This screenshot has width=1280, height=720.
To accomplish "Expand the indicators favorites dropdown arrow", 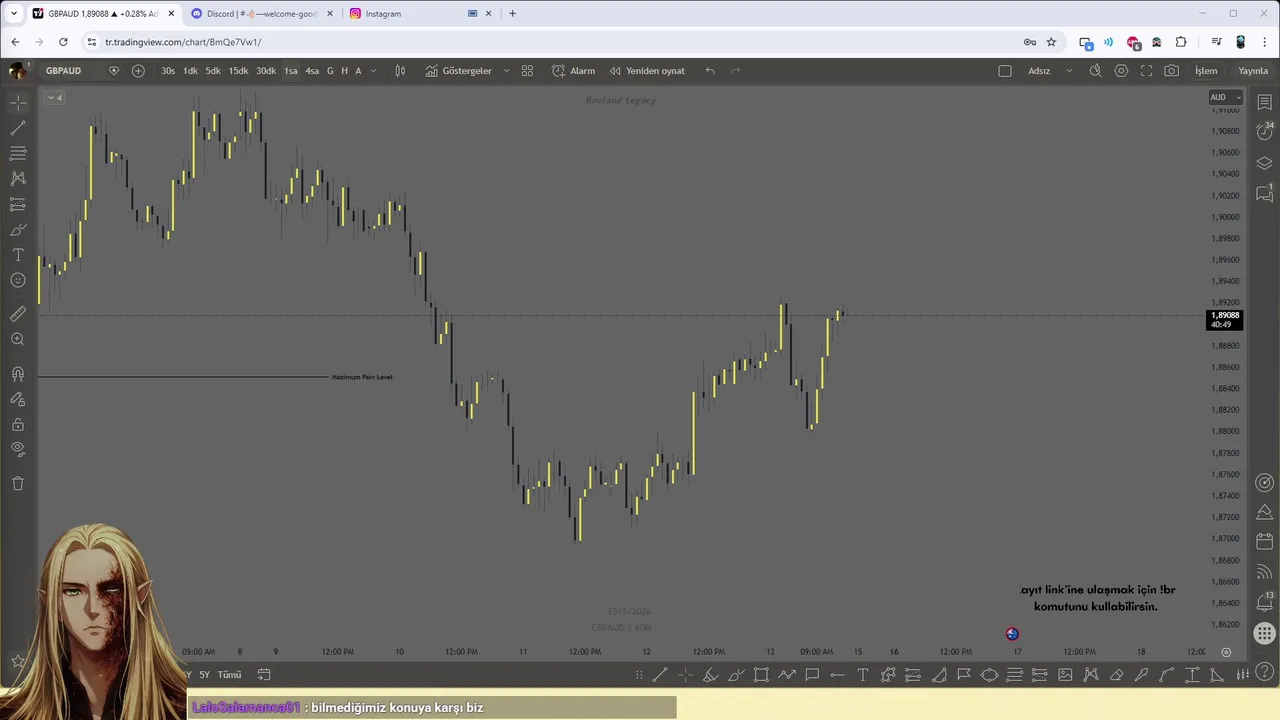I will pos(506,71).
